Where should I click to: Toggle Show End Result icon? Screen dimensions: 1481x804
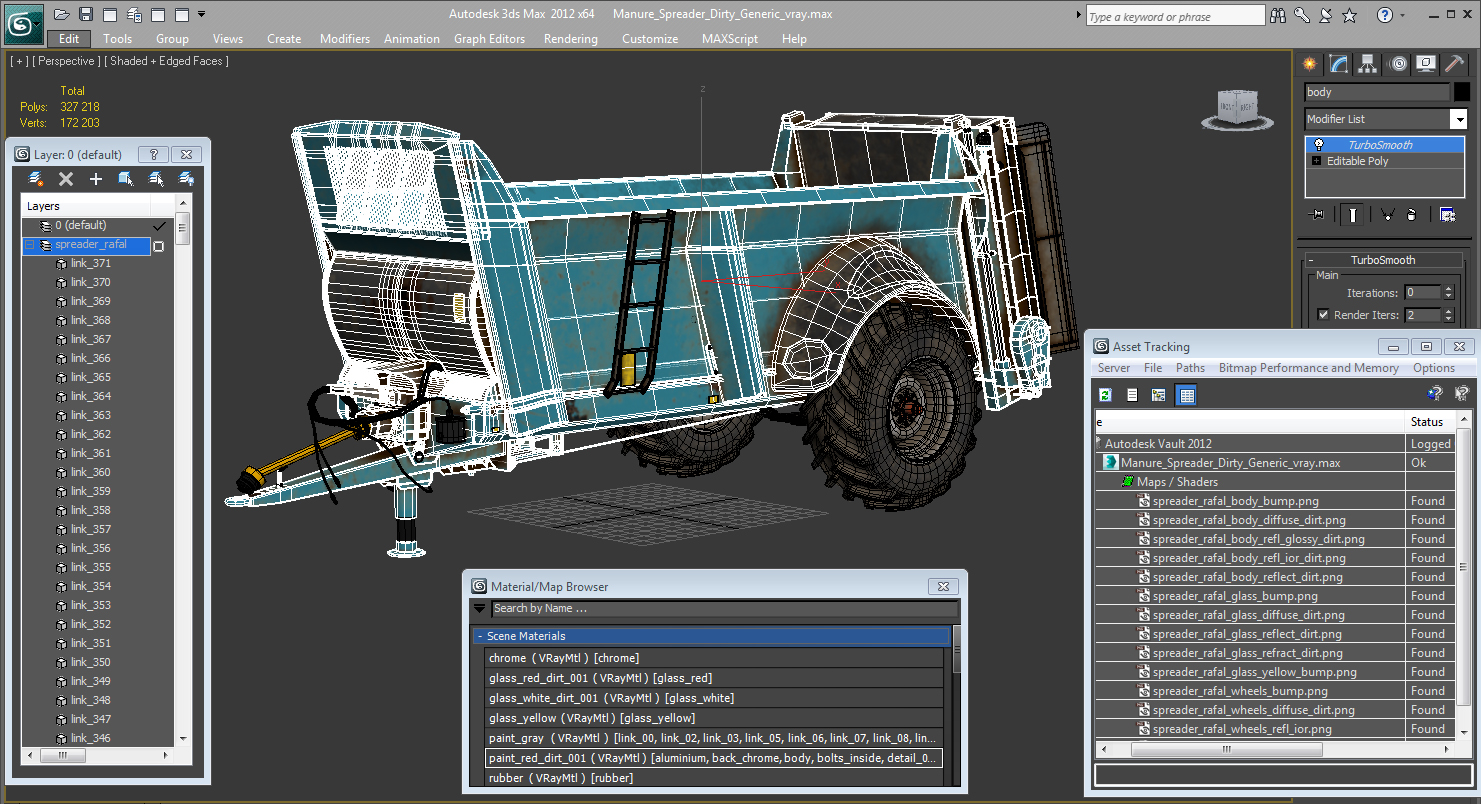click(x=1353, y=214)
